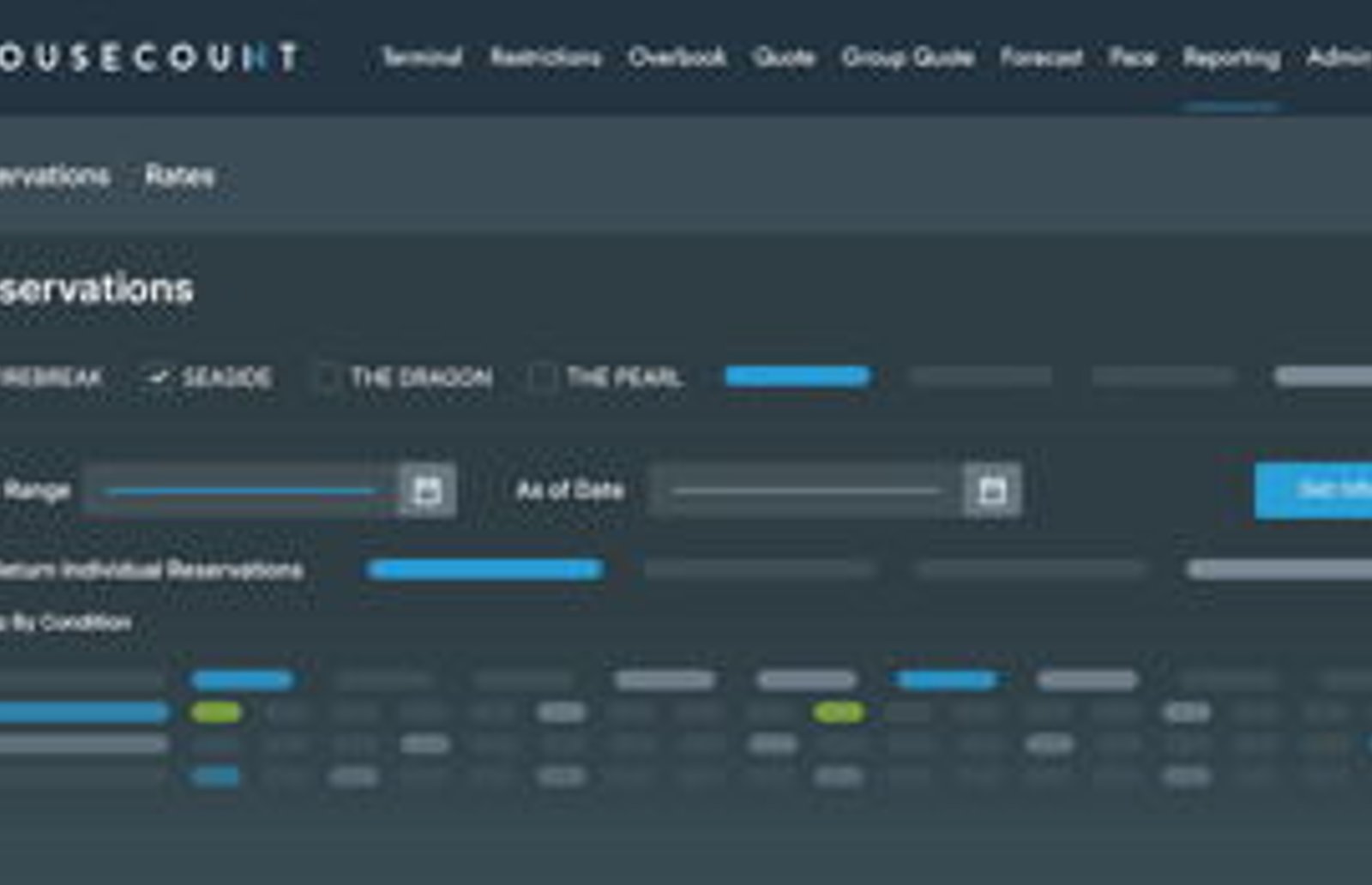
Task: Click the HOUSECOUNT logo
Action: (147, 57)
